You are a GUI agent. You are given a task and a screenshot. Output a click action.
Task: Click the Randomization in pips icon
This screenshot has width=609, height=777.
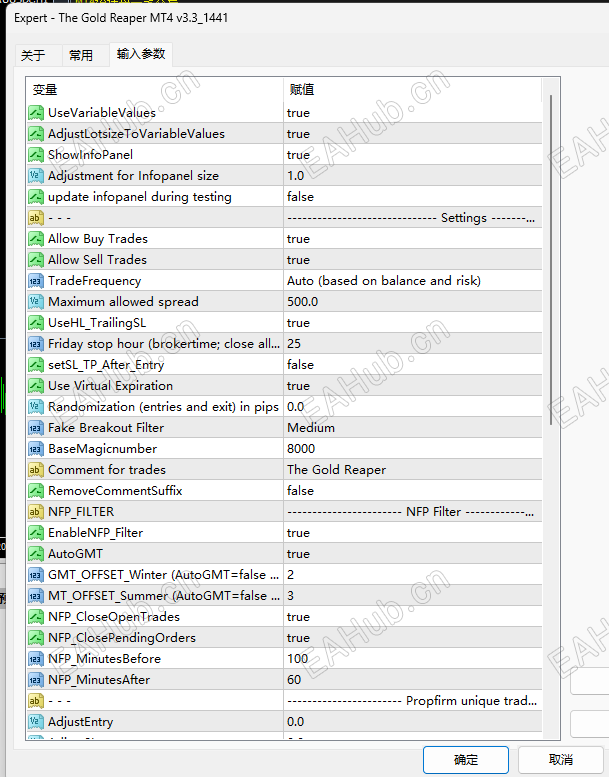click(36, 407)
